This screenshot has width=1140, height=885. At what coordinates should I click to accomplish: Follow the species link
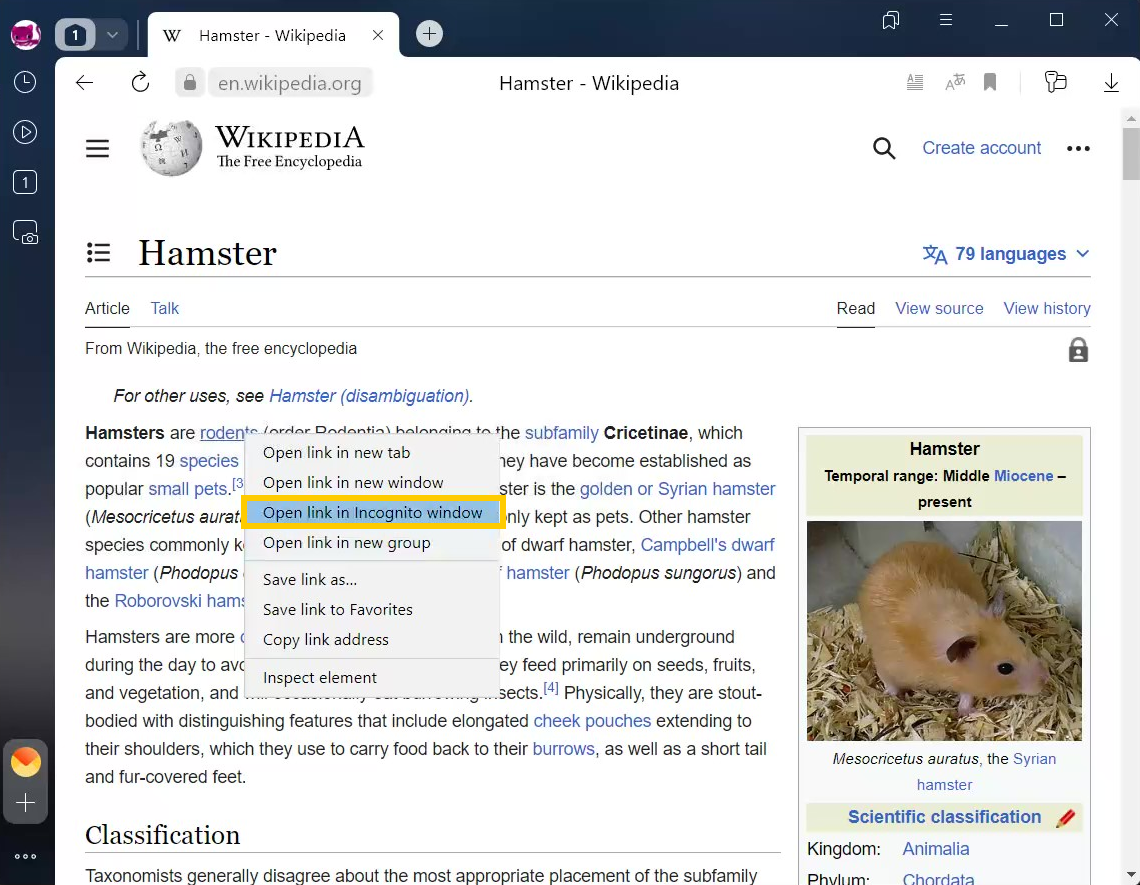click(209, 461)
